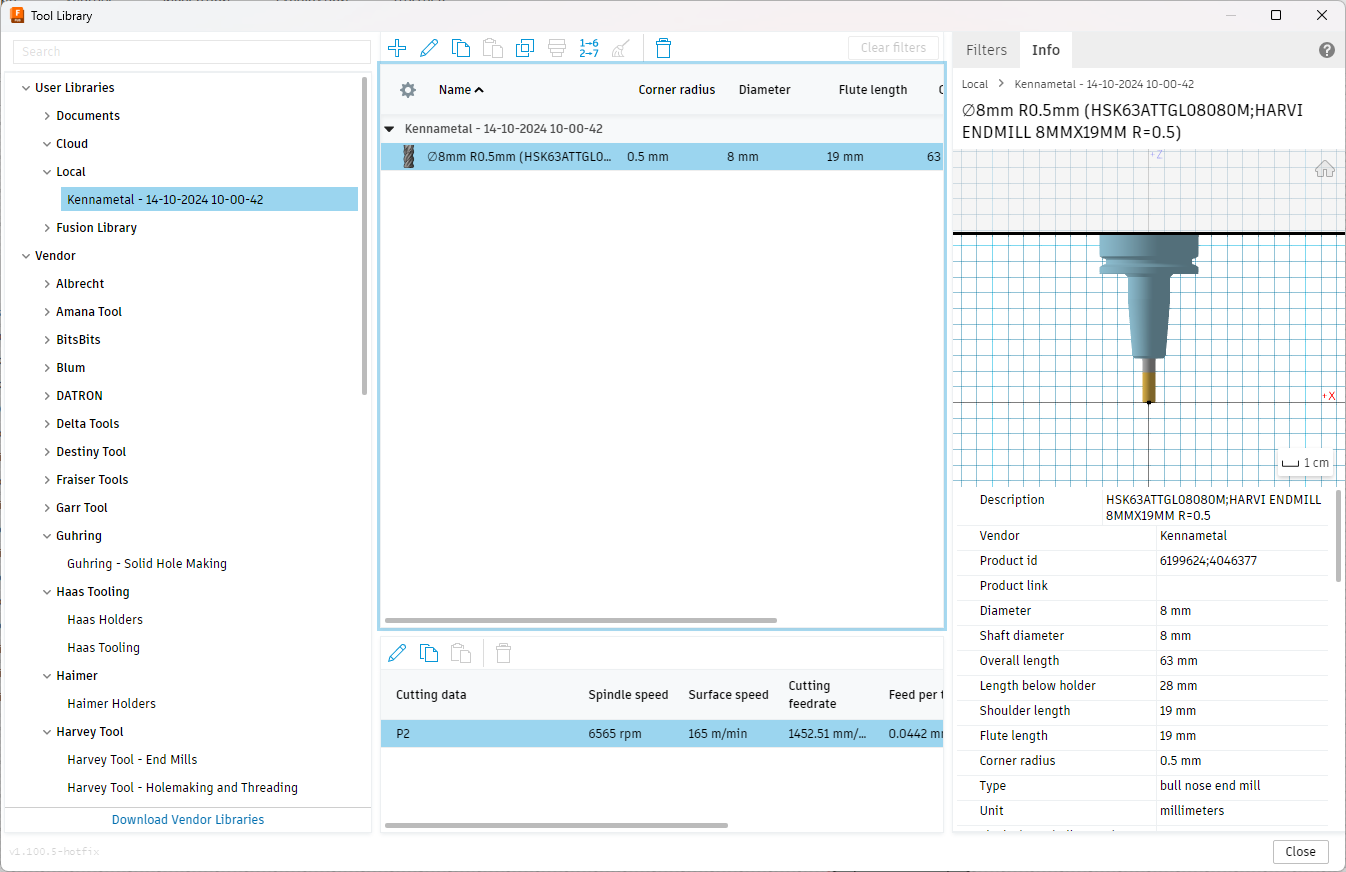Expand the Albrecht vendor node
The width and height of the screenshot is (1346, 872).
coord(47,284)
